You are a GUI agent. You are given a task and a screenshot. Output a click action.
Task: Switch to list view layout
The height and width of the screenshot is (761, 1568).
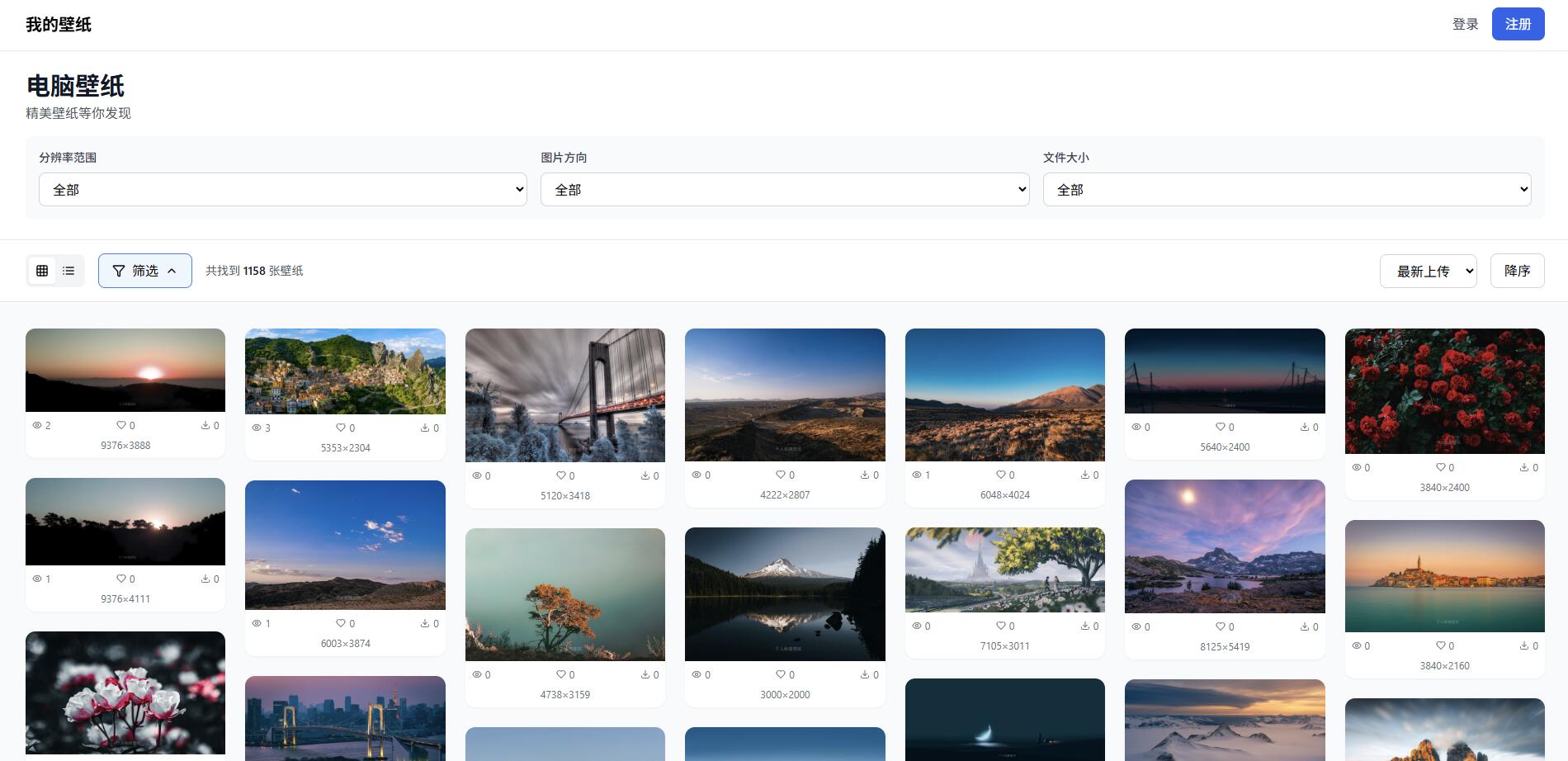[68, 271]
